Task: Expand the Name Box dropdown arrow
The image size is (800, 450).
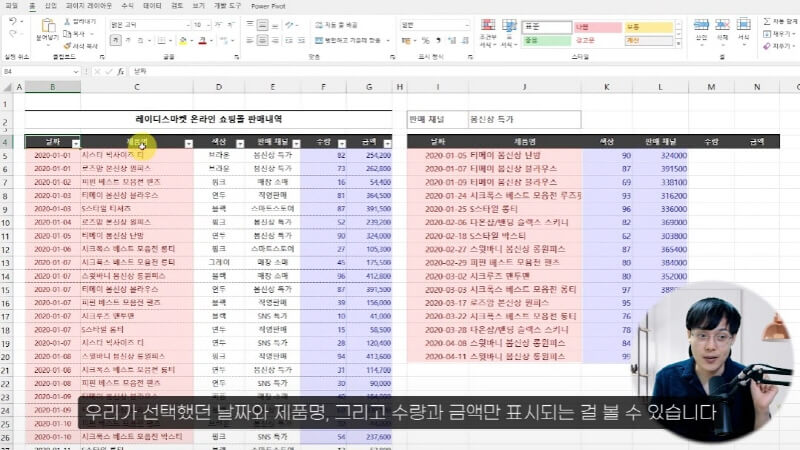Action: [x=76, y=72]
